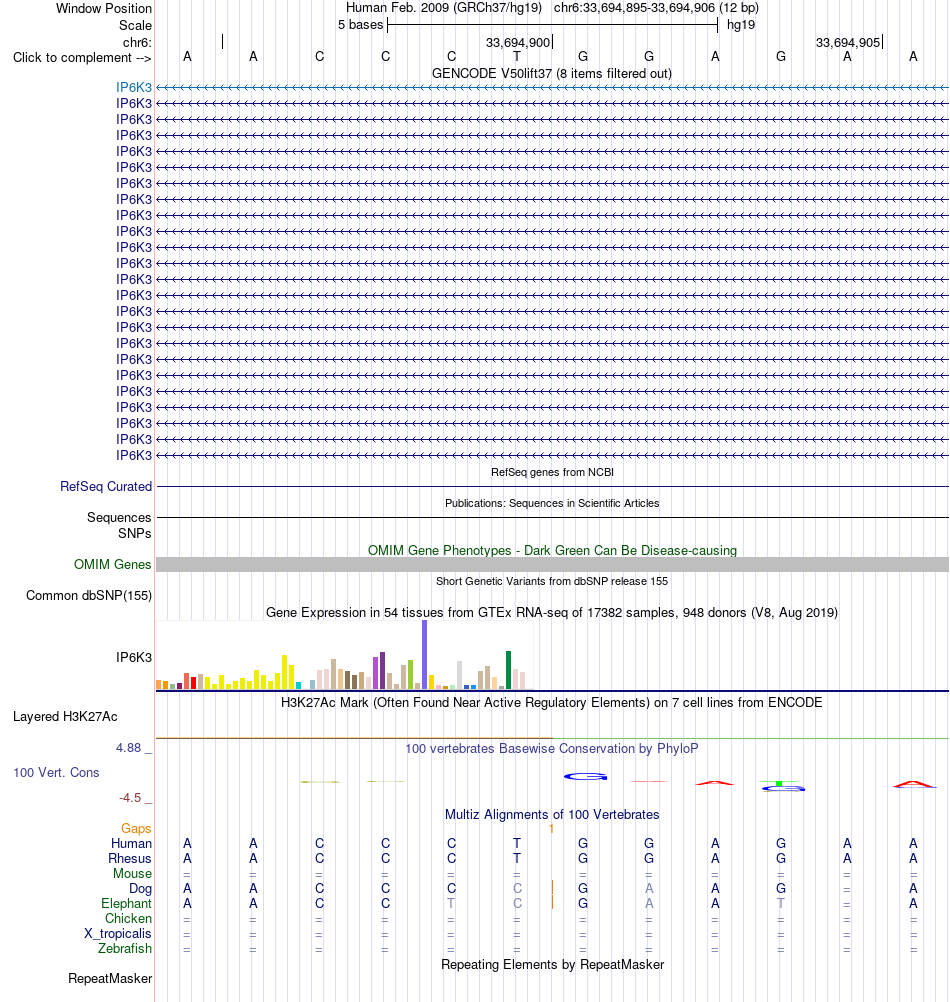Select the 'X_tropicalis' alignment row label
The height and width of the screenshot is (1002, 950).
(x=118, y=934)
